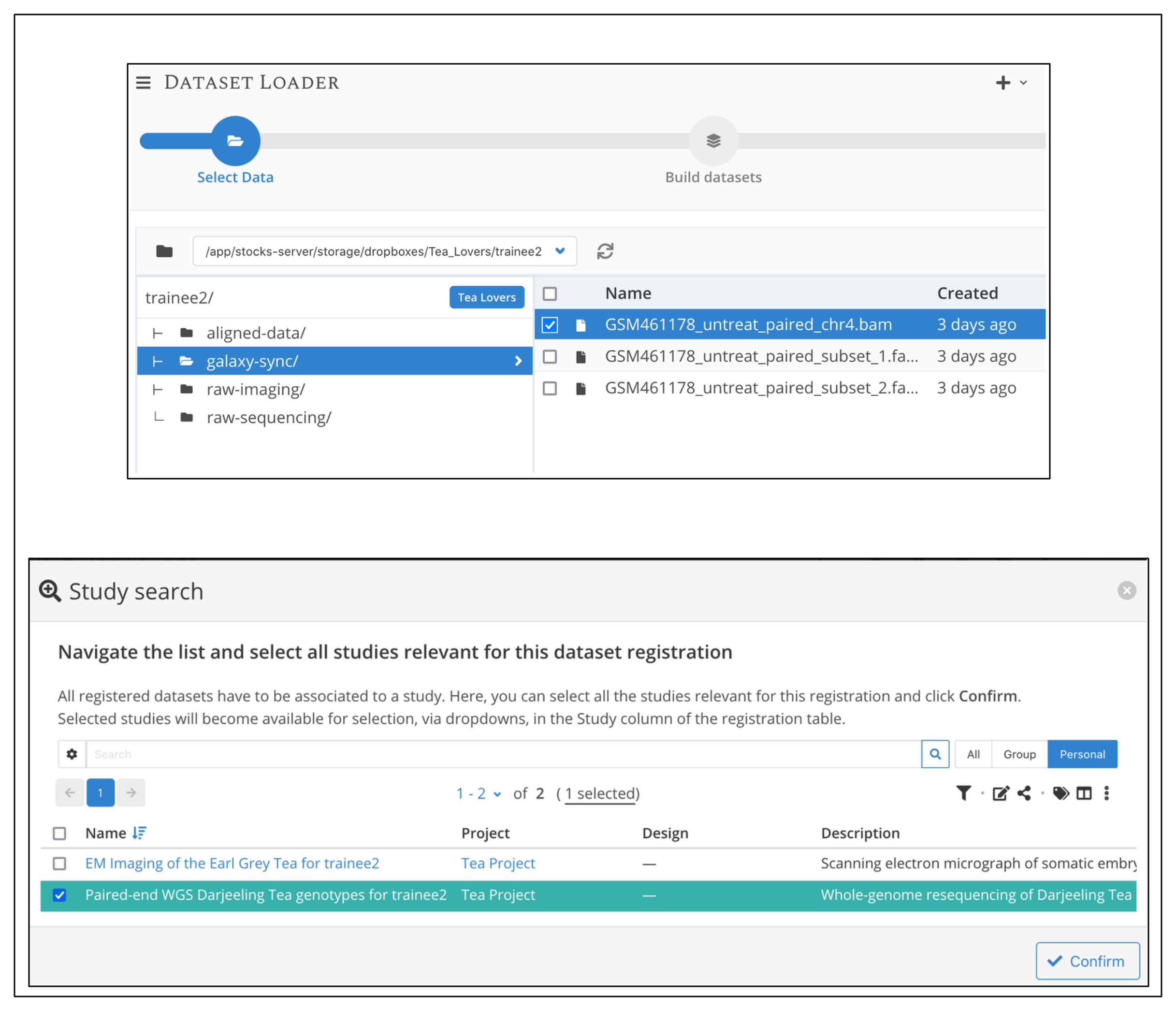
Task: Open the aligned-data/ folder
Action: [256, 333]
